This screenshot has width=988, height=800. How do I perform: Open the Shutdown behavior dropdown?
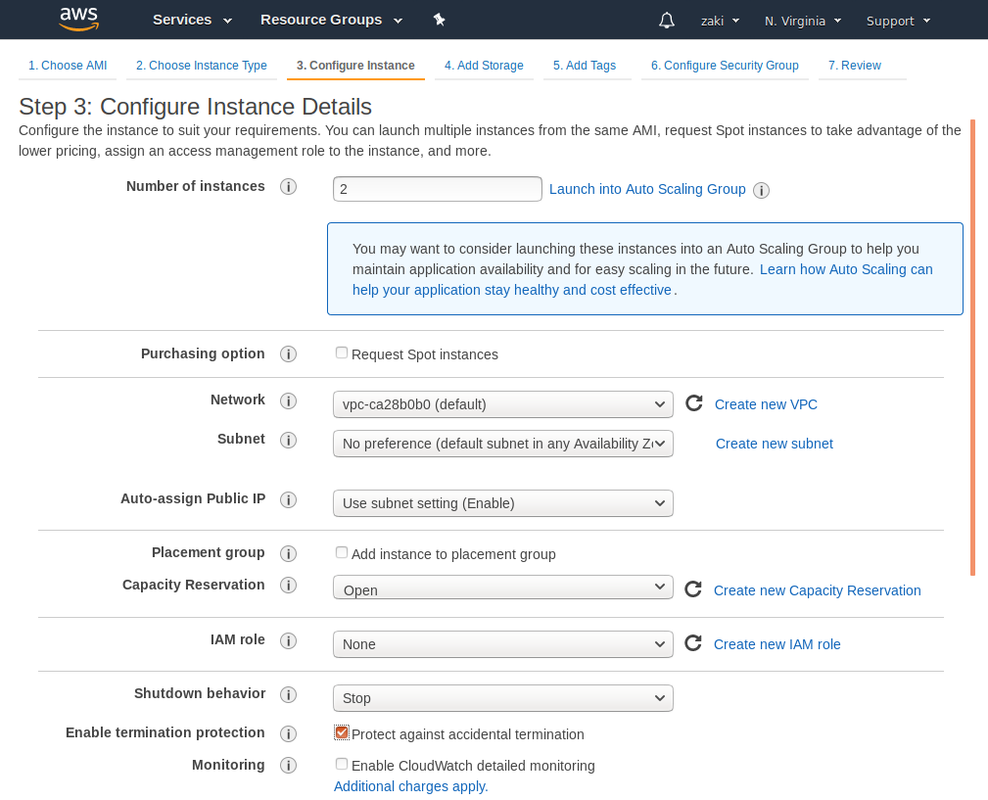[x=503, y=698]
